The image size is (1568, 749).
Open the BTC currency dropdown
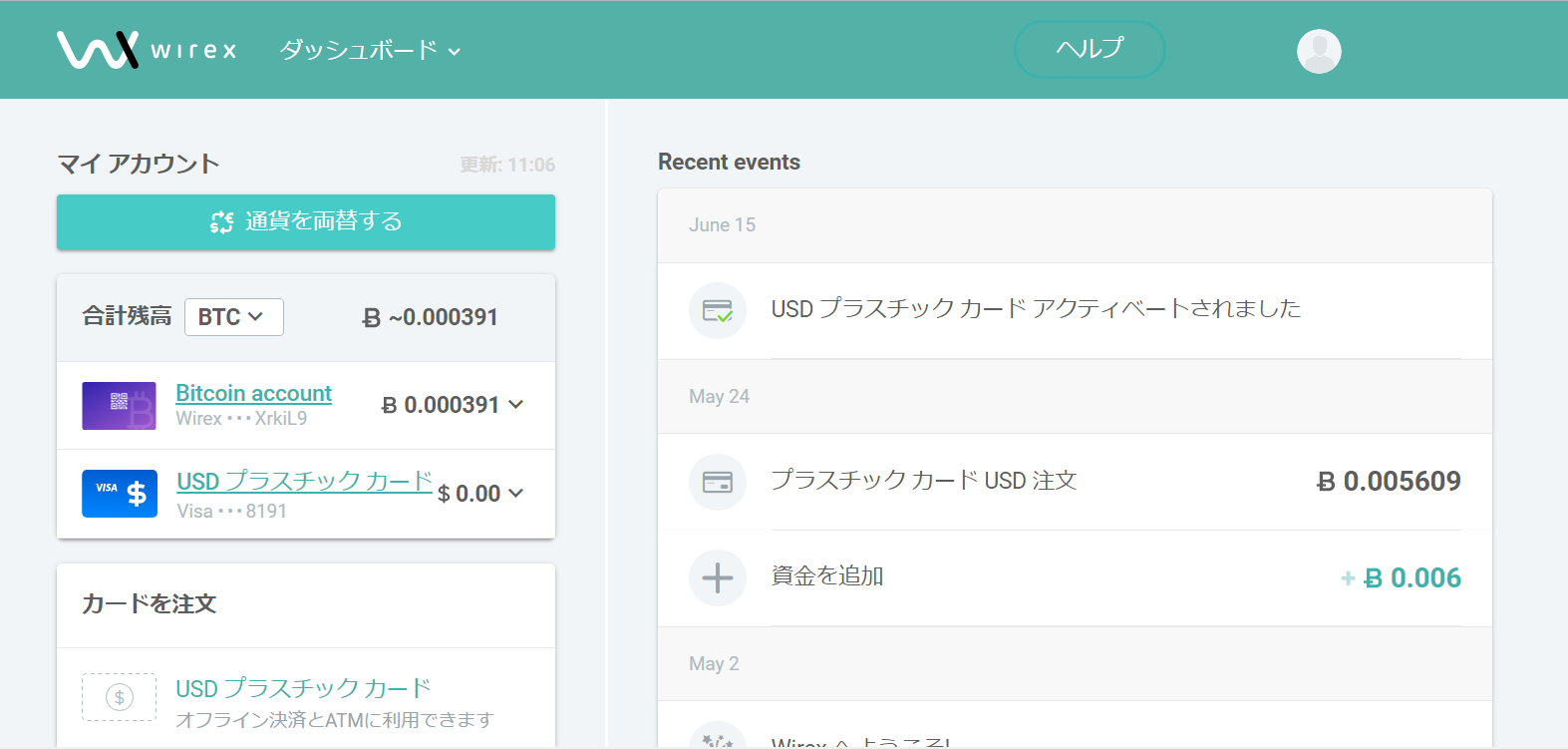pyautogui.click(x=233, y=317)
